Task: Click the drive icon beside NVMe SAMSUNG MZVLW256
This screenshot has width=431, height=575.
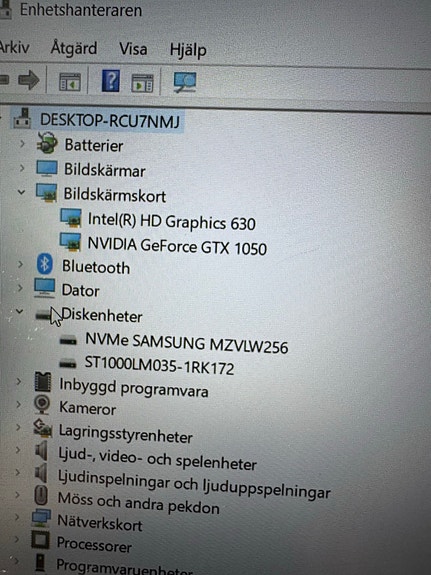Action: pos(68,341)
